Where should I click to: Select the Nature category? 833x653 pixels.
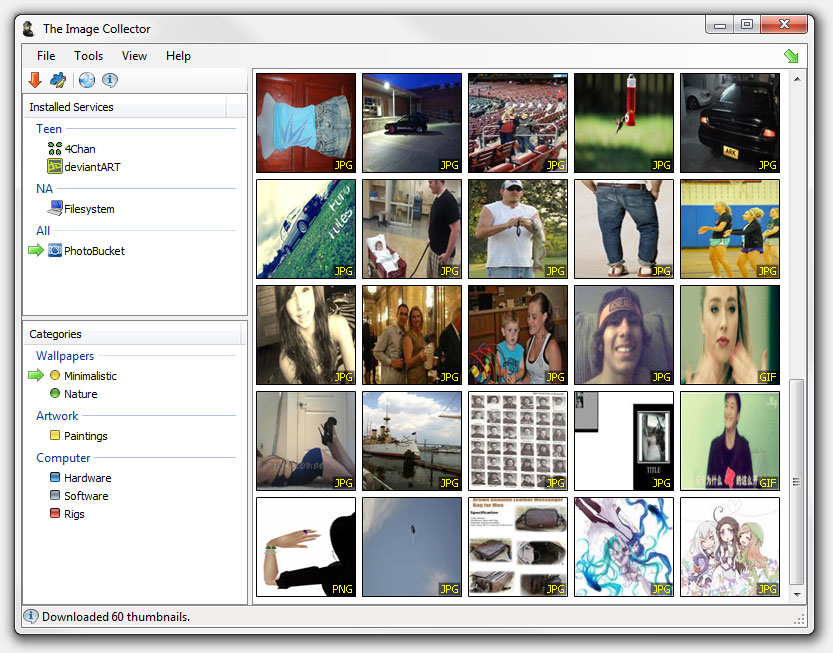pyautogui.click(x=80, y=394)
